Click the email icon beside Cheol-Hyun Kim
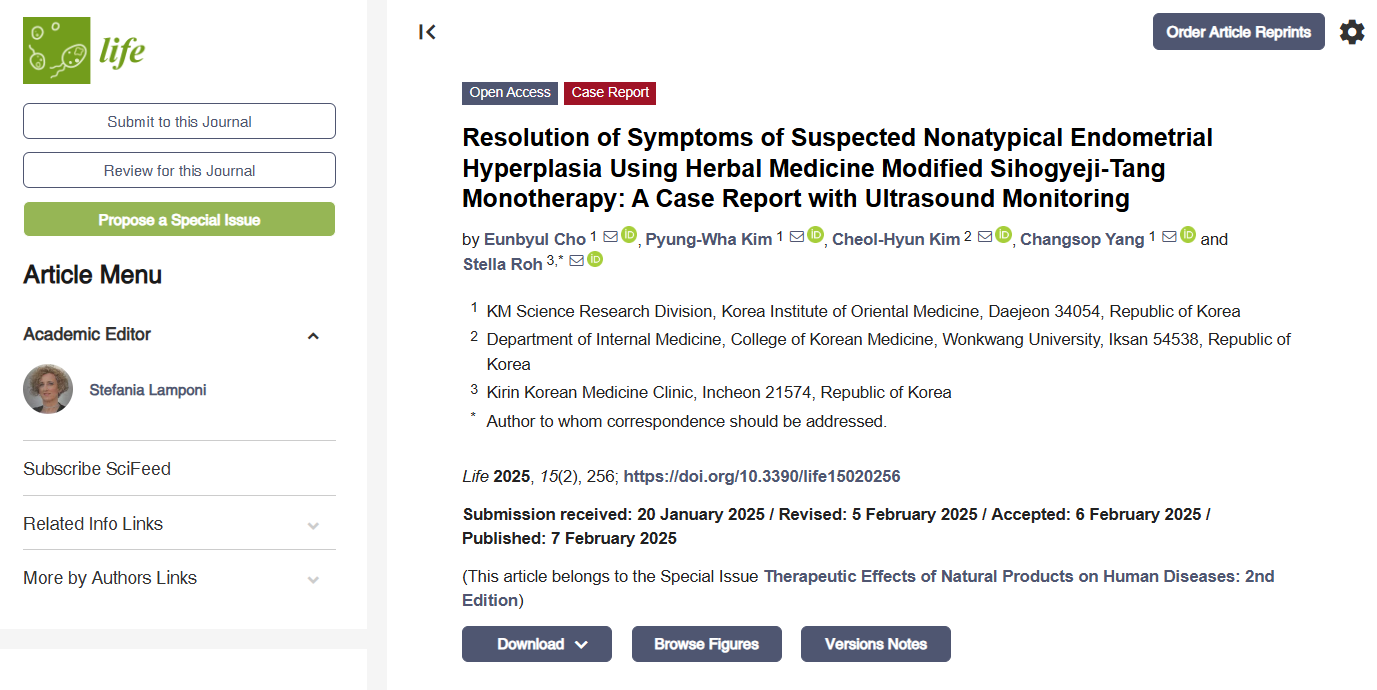This screenshot has height=690, width=1377. click(x=984, y=237)
